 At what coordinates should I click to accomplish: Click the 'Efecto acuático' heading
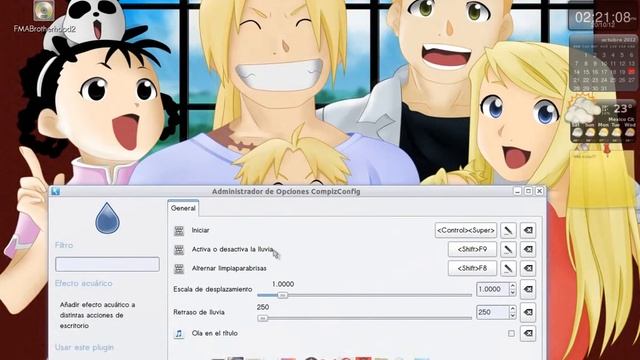(x=83, y=283)
